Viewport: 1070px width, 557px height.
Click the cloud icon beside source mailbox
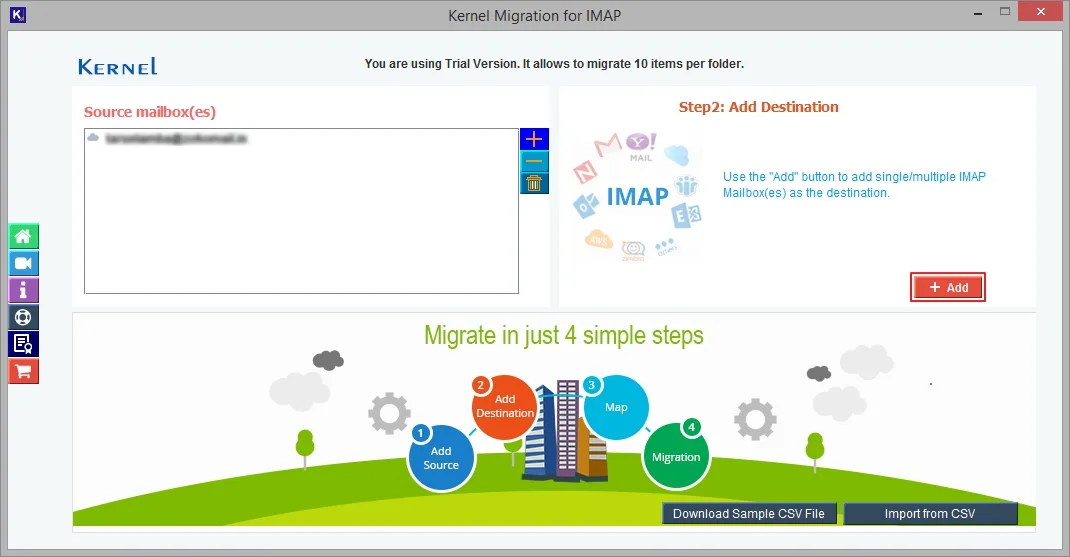[93, 138]
